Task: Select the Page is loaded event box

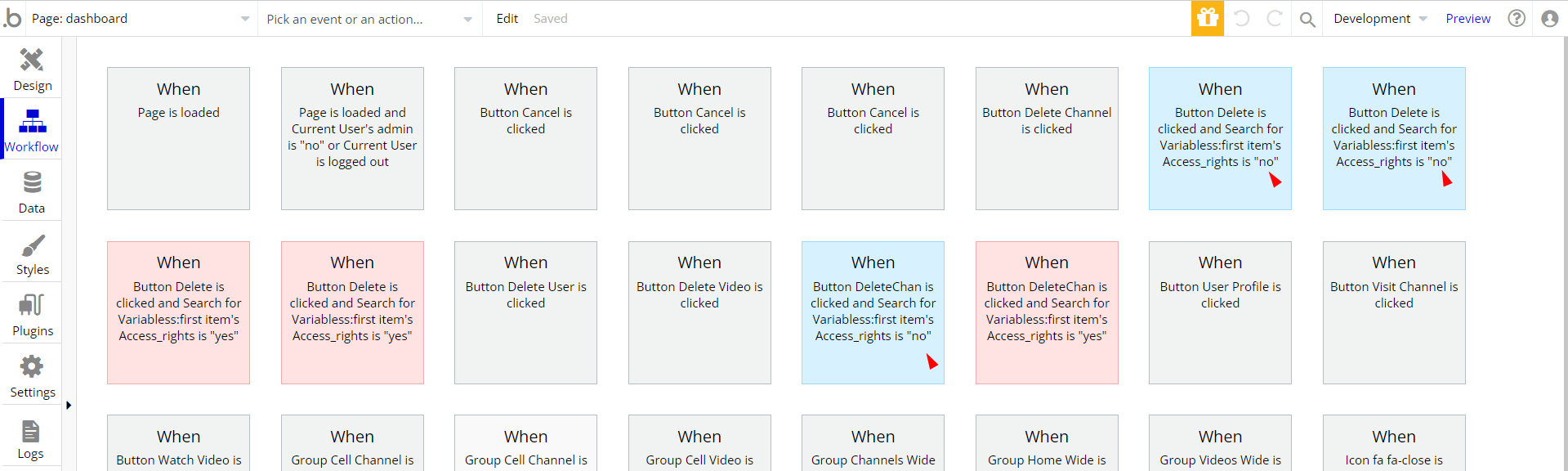Action: point(178,138)
